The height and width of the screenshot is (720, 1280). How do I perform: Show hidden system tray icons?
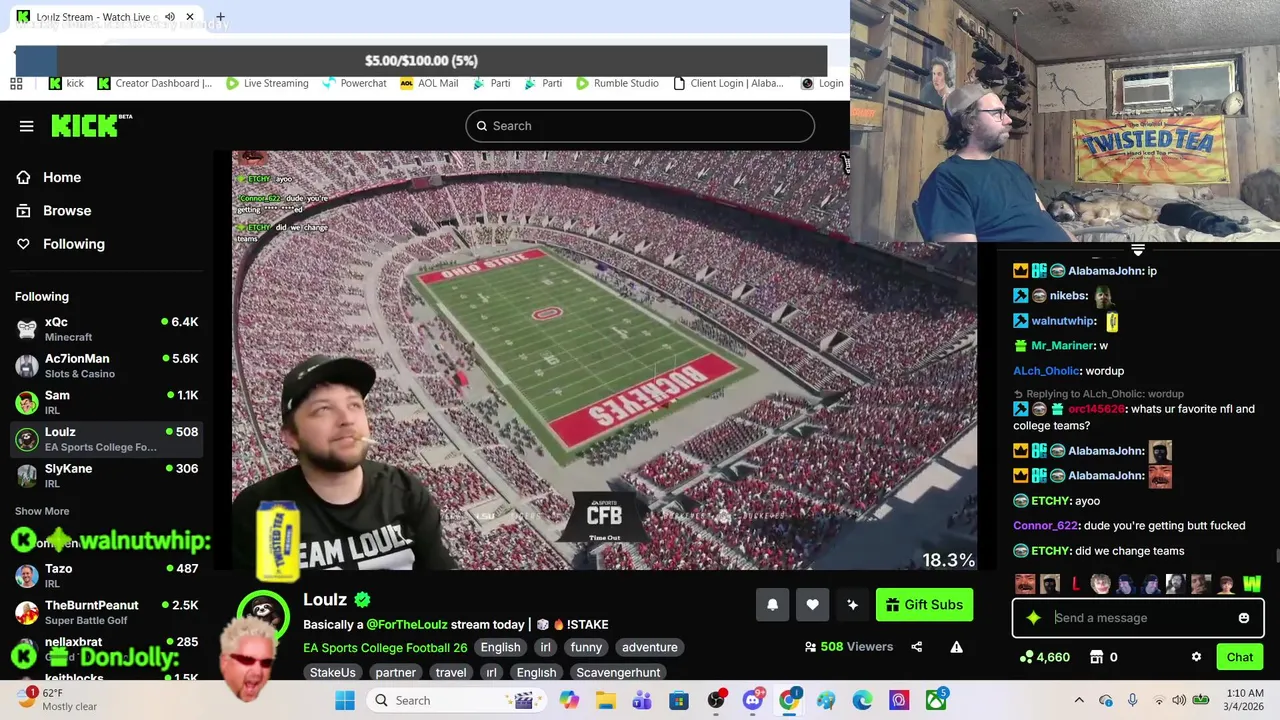1078,700
